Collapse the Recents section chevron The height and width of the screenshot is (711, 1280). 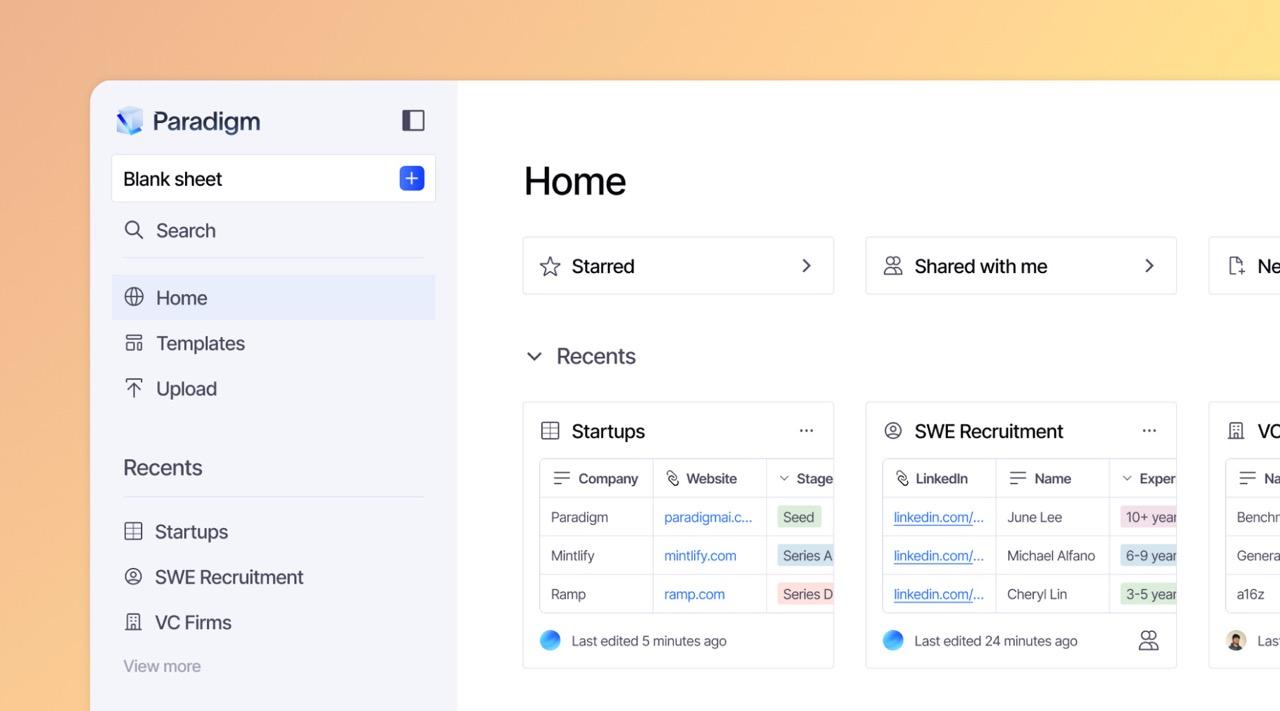[x=534, y=357]
